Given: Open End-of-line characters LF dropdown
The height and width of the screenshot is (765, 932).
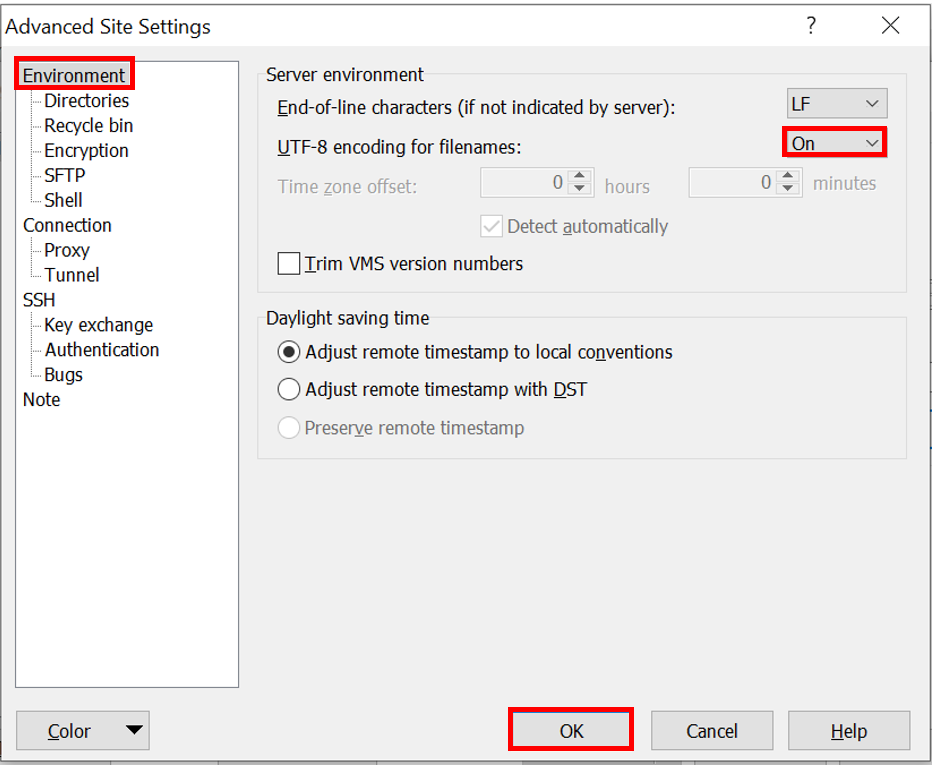Looking at the screenshot, I should tap(836, 104).
